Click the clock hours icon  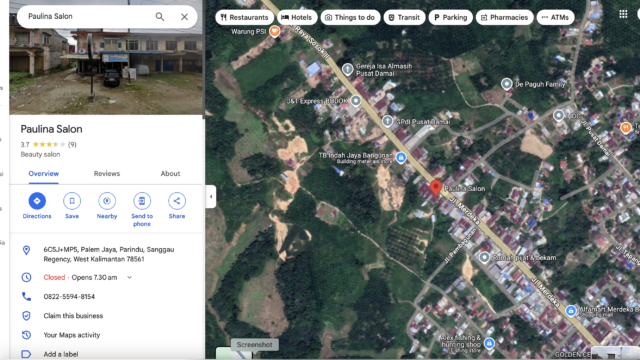(x=27, y=278)
